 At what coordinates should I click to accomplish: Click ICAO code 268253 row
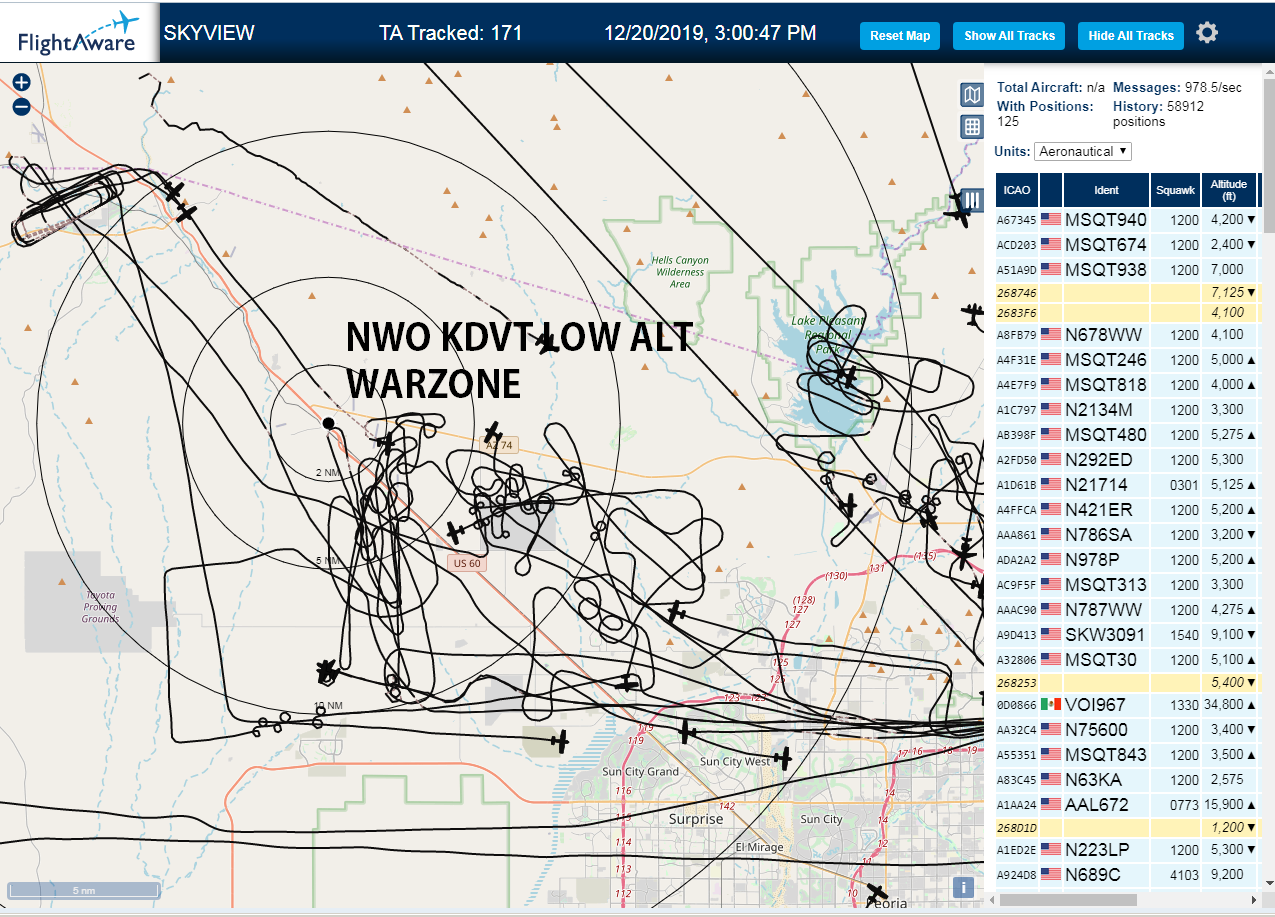pos(1127,682)
